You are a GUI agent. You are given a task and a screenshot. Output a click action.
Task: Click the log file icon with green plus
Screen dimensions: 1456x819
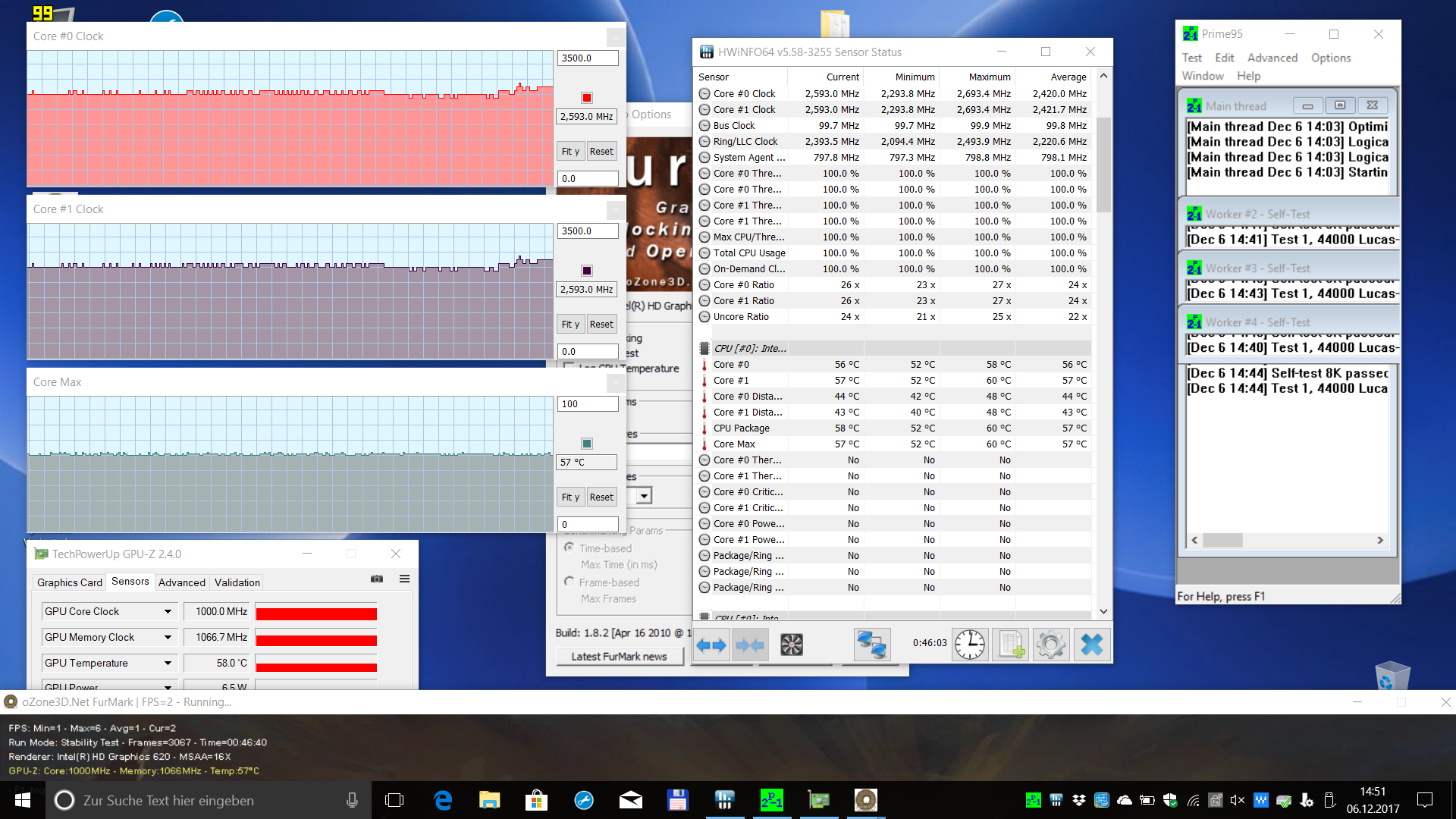tap(1011, 645)
